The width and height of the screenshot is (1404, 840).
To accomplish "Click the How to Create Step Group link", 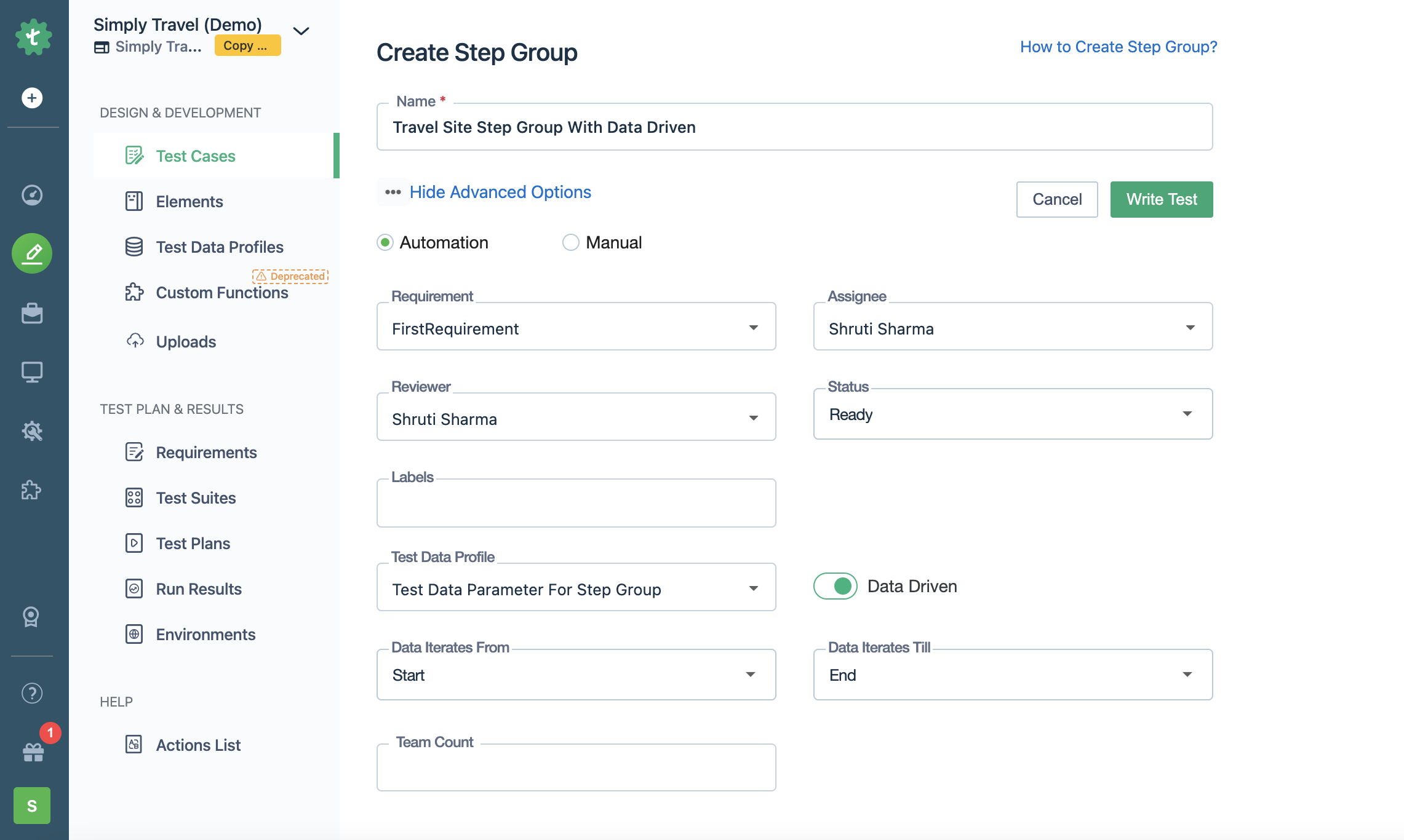I will [x=1118, y=45].
